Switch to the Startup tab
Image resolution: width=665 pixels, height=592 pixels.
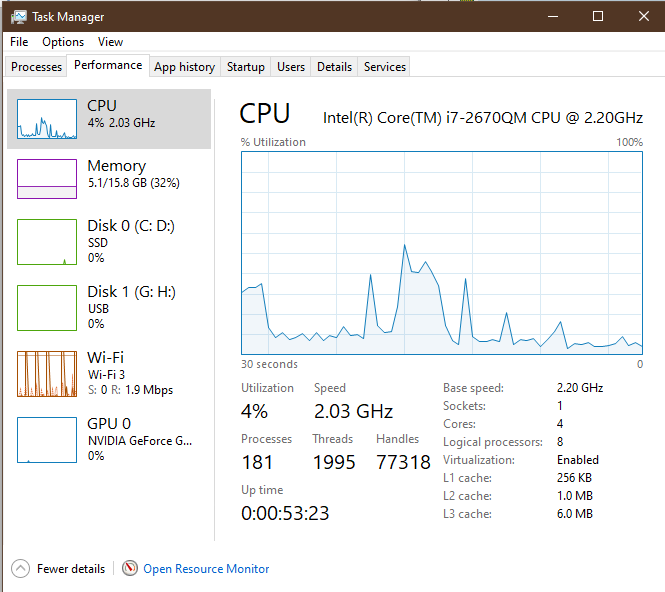tap(245, 67)
